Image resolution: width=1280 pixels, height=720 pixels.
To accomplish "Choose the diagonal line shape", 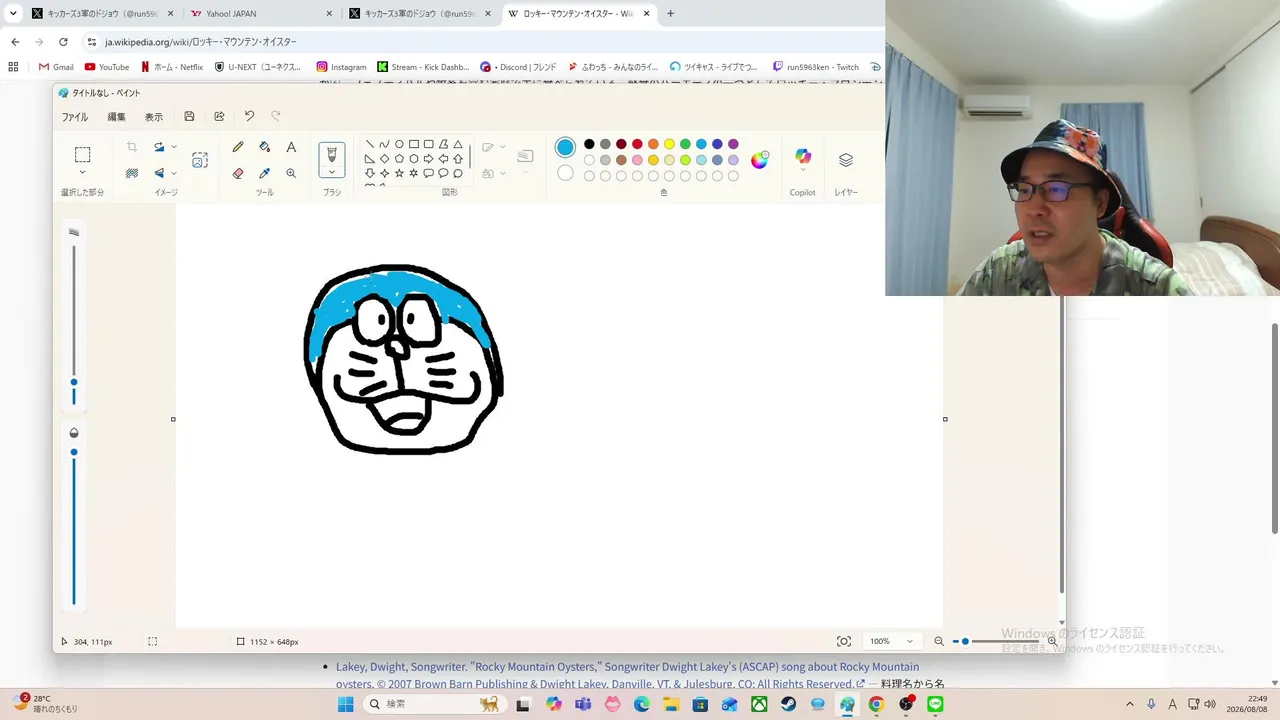I will (369, 144).
